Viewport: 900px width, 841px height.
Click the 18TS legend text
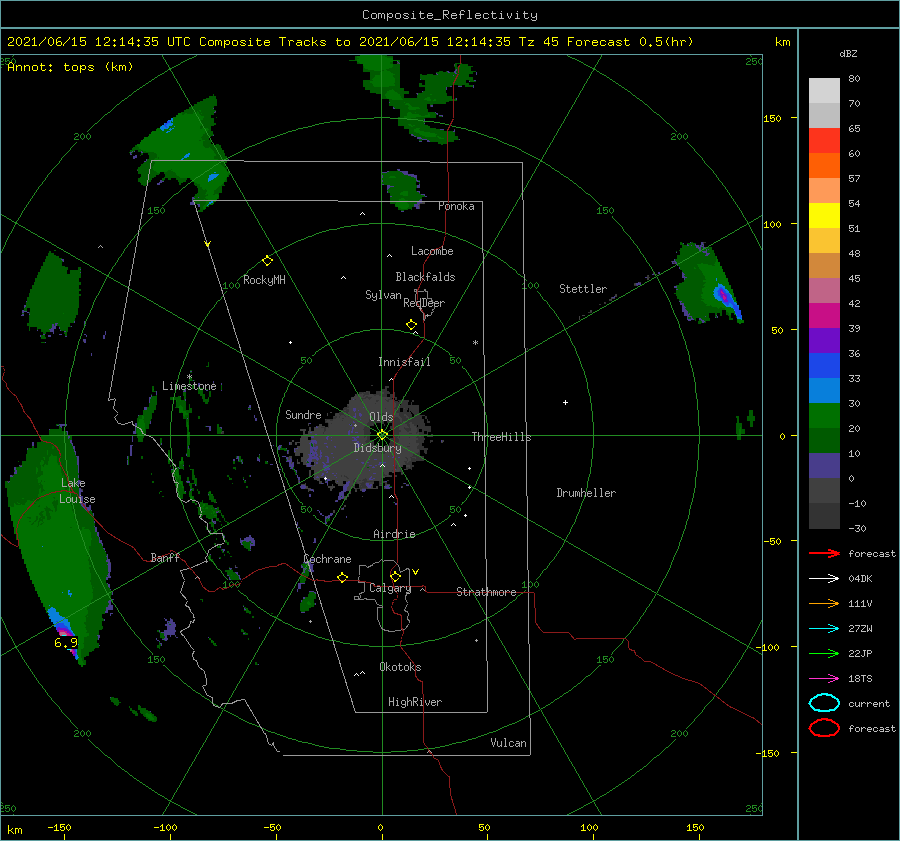(x=860, y=679)
